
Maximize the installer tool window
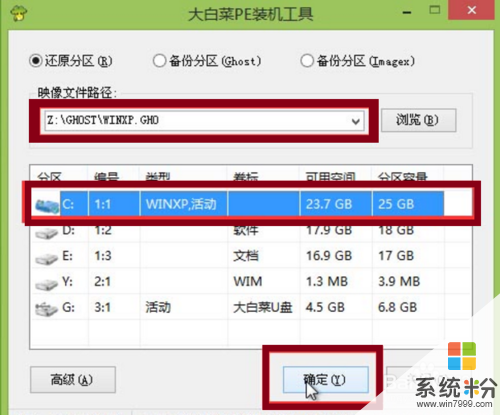coord(435,10)
